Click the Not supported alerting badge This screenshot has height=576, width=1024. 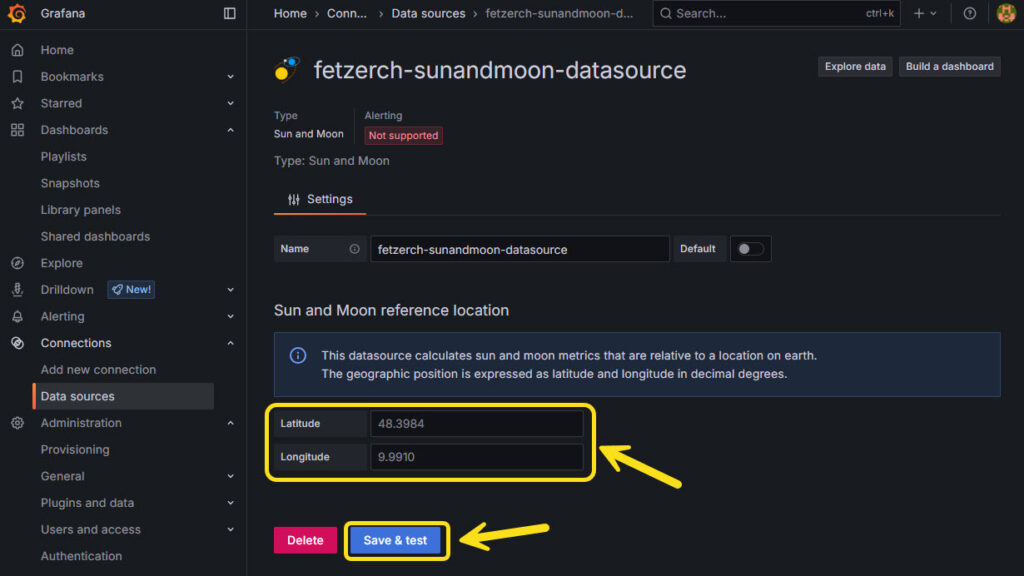(x=403, y=135)
